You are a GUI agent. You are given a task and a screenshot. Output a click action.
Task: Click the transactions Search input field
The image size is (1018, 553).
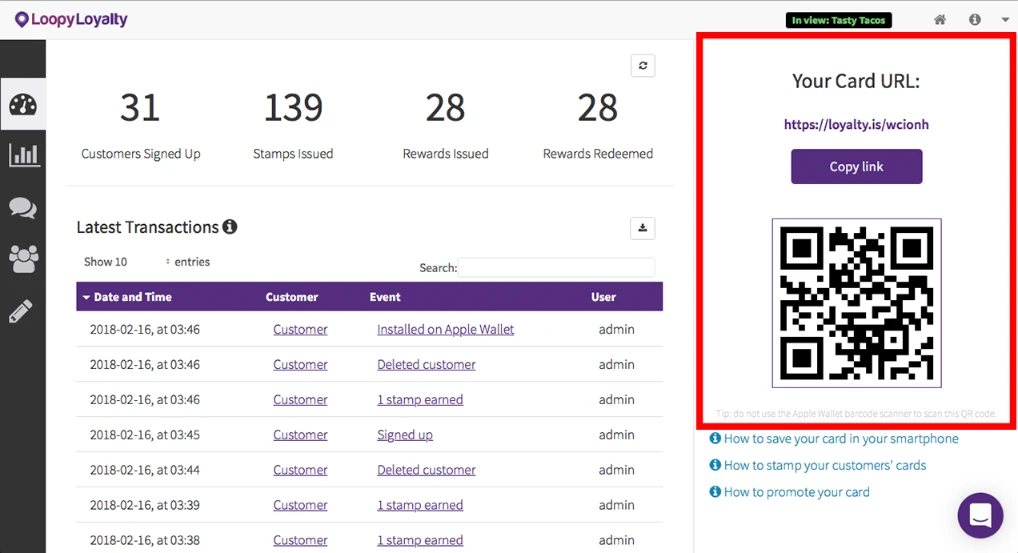click(556, 267)
